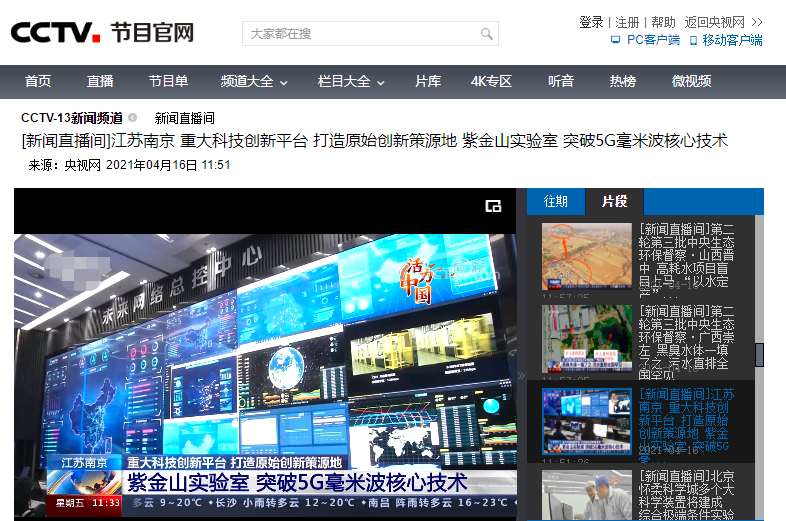Open 片库 in navigation bar

coord(428,81)
